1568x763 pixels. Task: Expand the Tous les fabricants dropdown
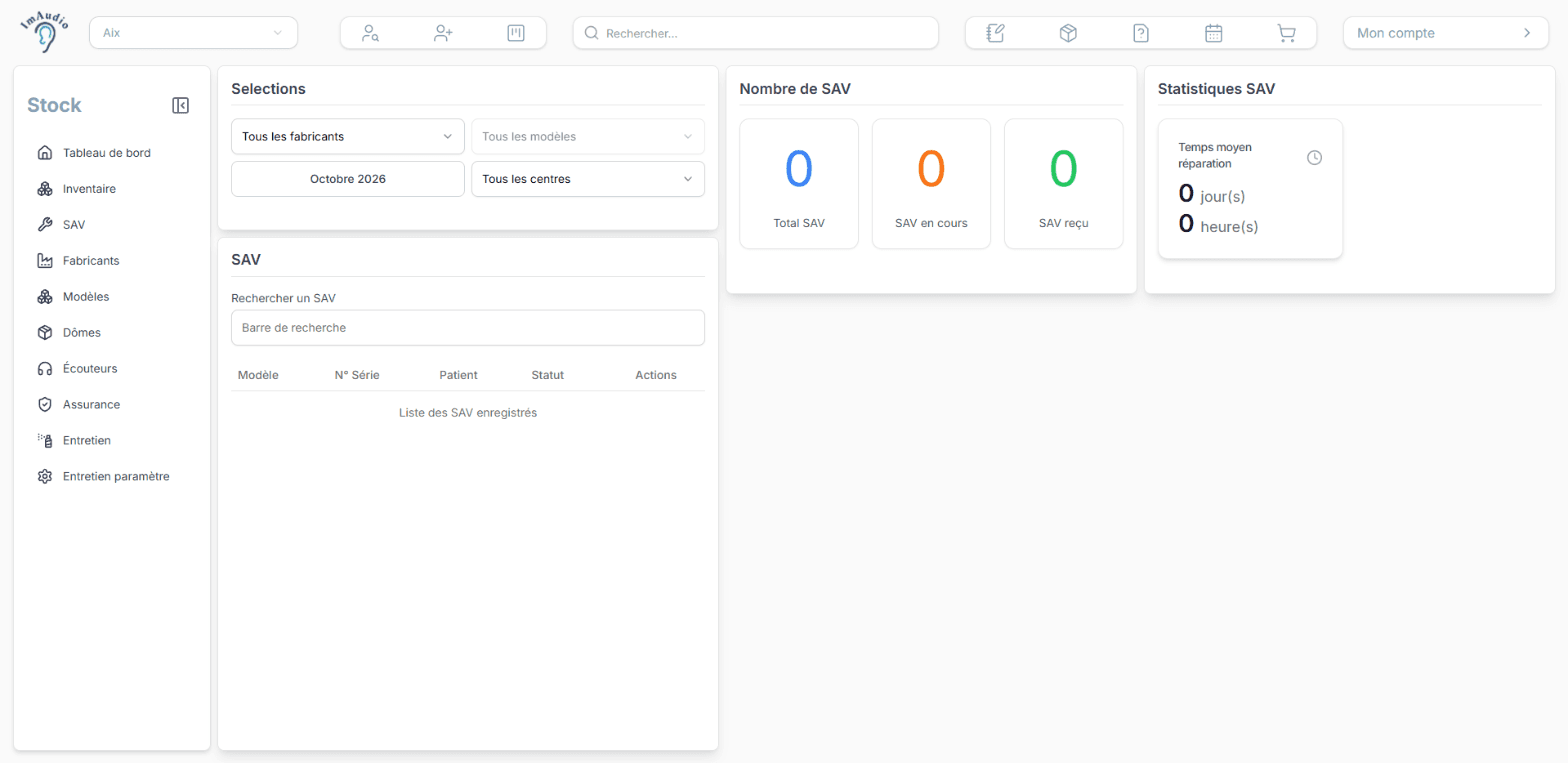(348, 137)
